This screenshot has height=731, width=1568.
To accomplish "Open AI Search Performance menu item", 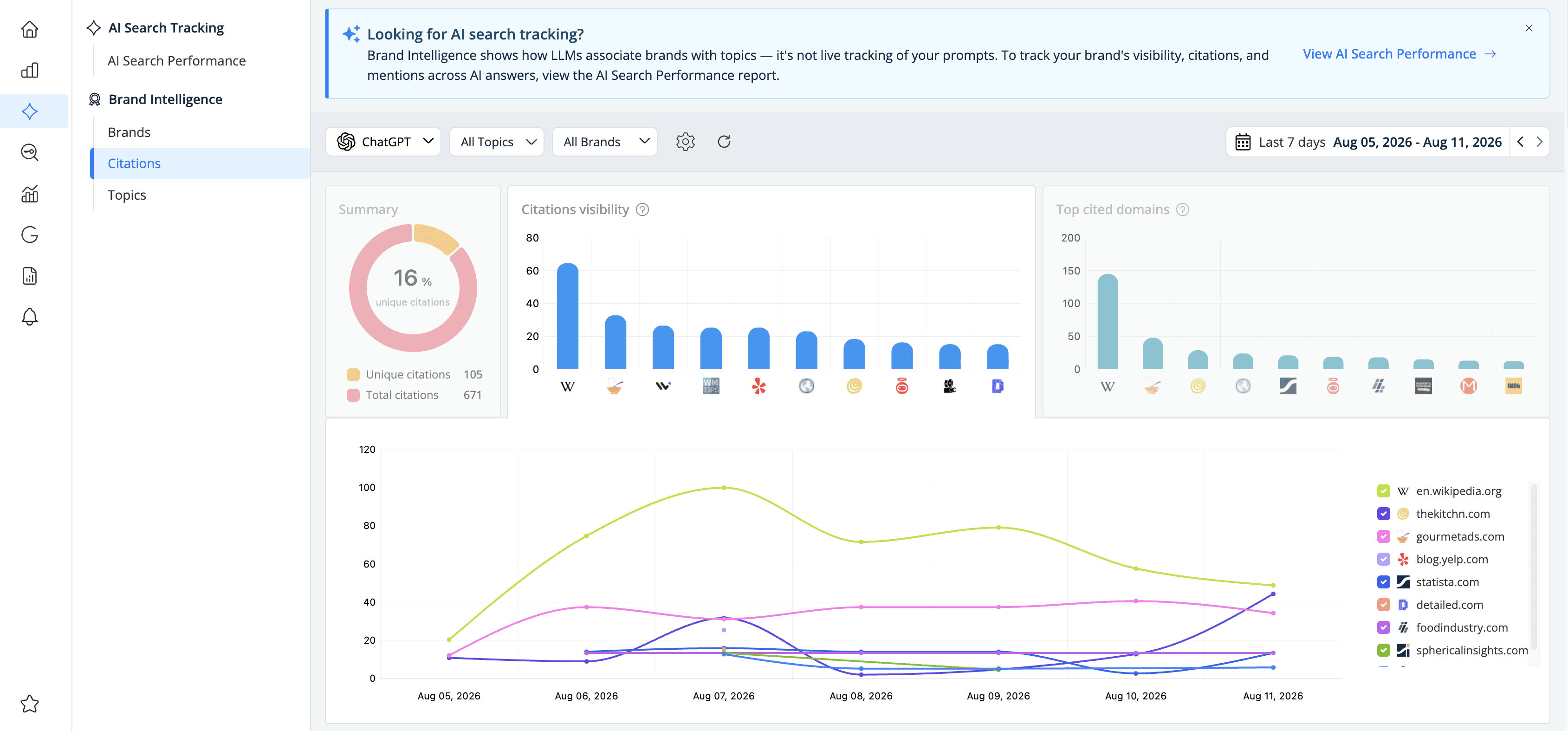I will click(176, 61).
